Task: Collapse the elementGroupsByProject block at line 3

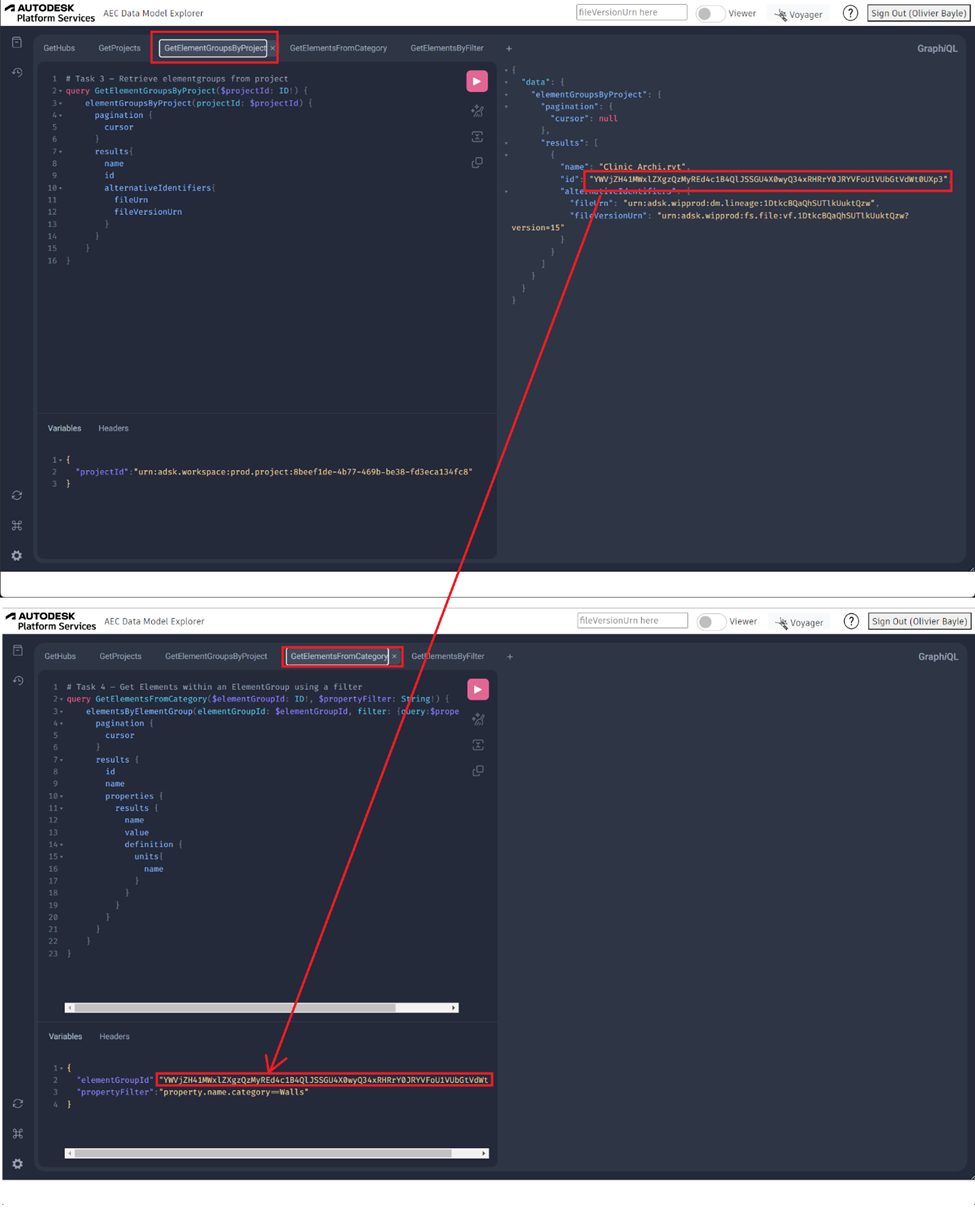Action: (x=61, y=103)
